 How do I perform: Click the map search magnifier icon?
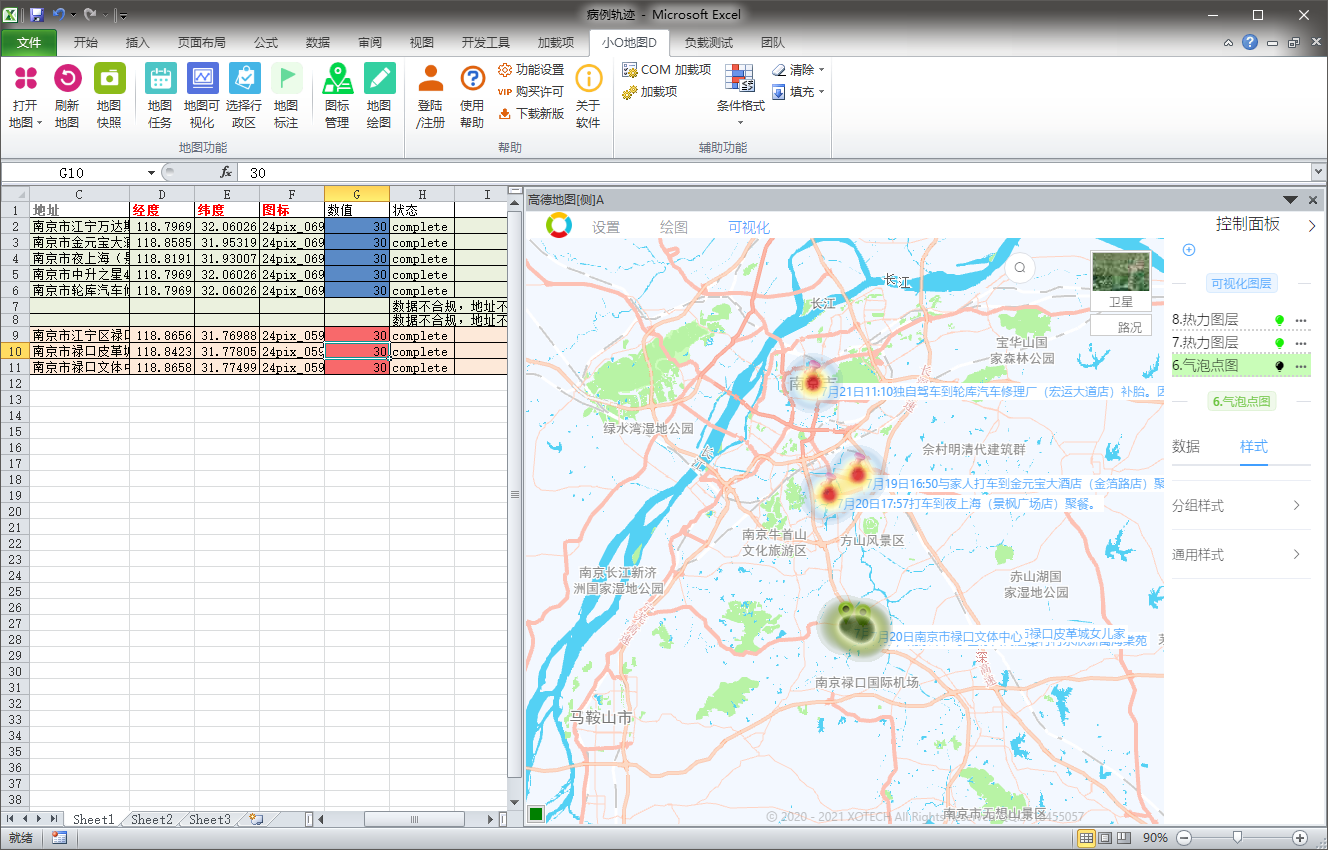pyautogui.click(x=1020, y=267)
